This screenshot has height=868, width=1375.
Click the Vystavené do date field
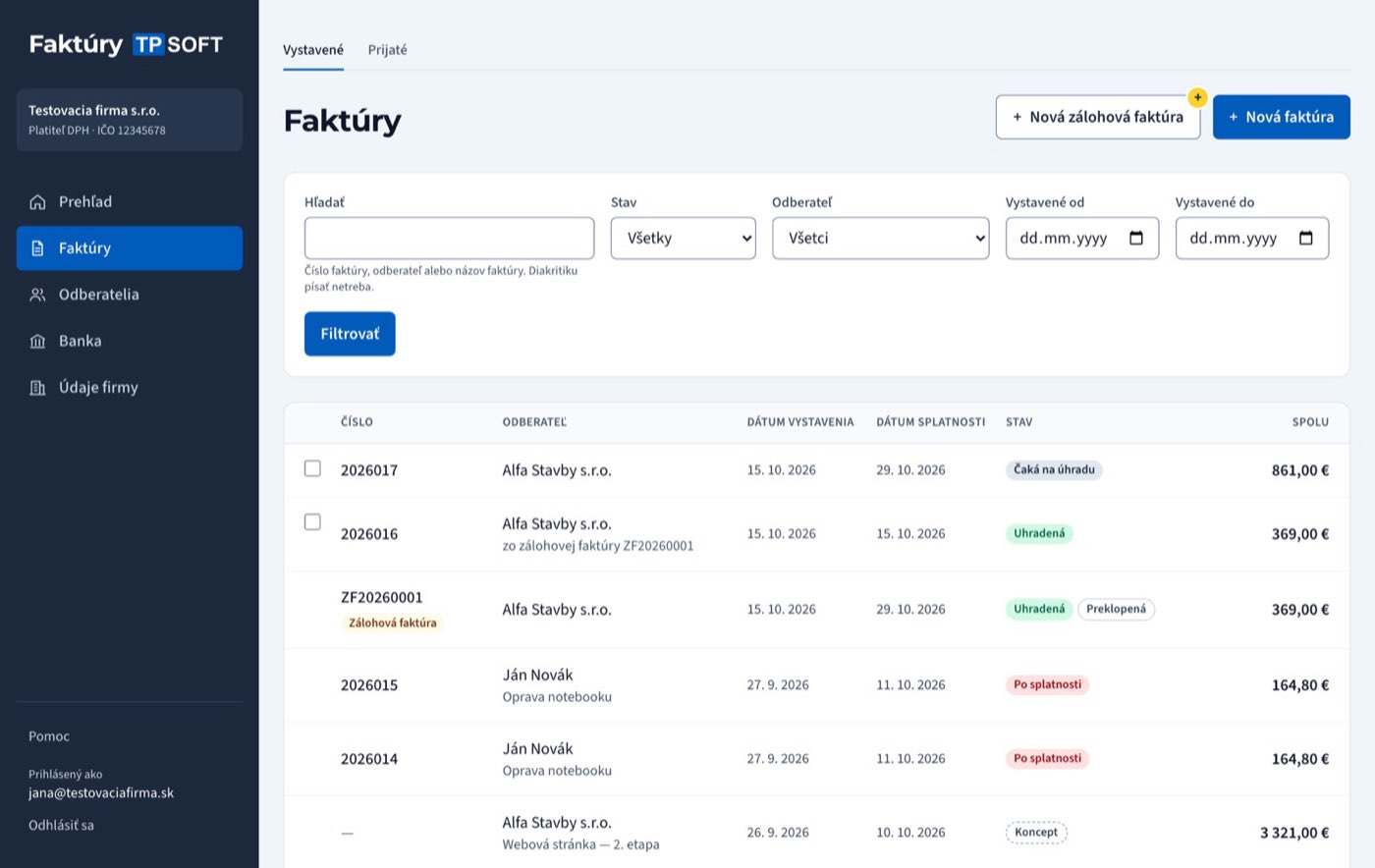tap(1252, 239)
